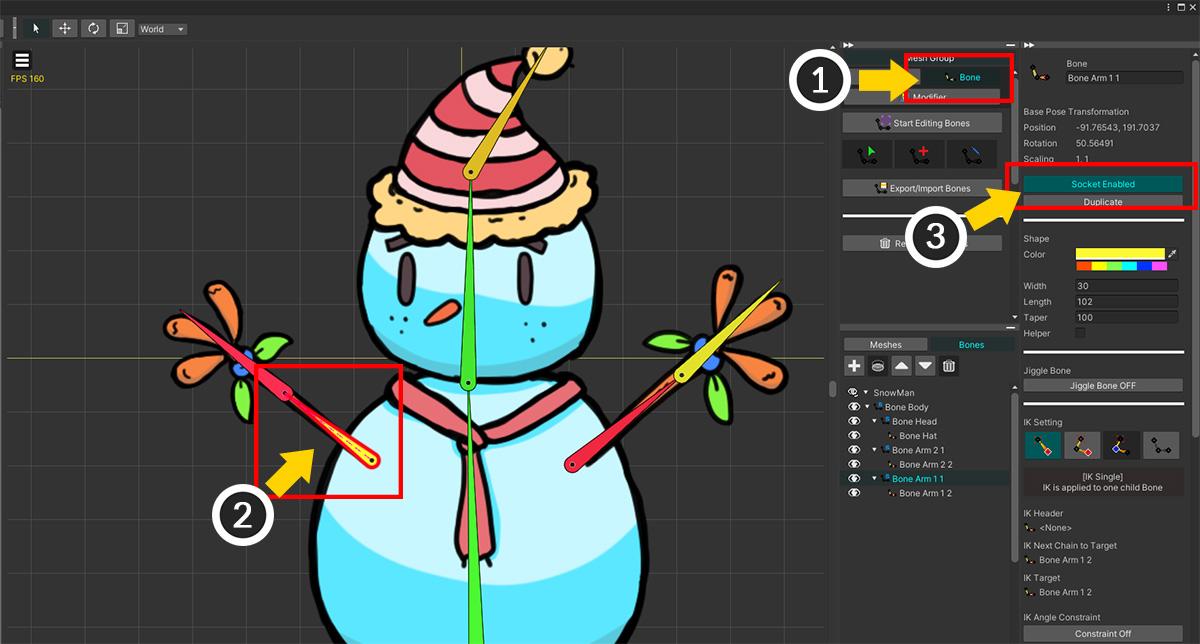Click the bone name field 'Bone Arm 1 1'
Viewport: 1200px width, 644px height.
pyautogui.click(x=1124, y=77)
